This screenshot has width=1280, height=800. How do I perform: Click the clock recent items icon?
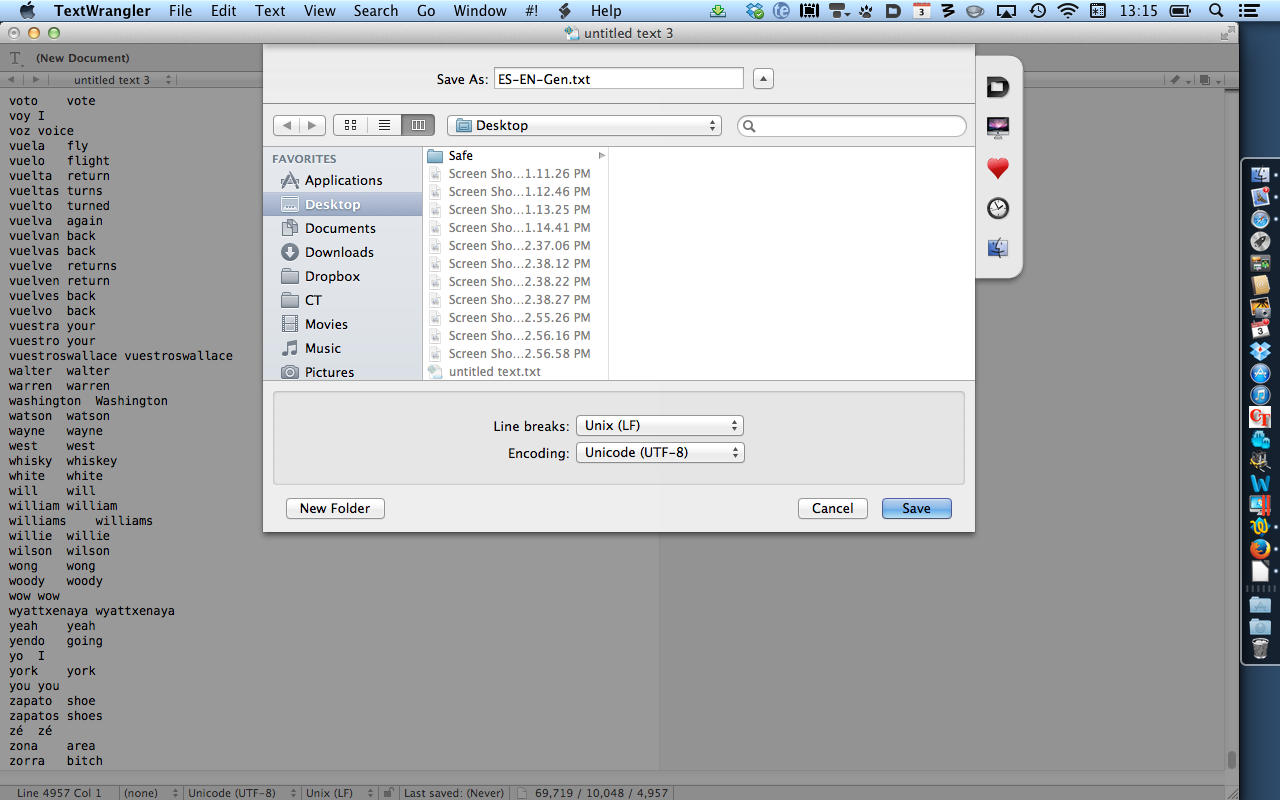(997, 208)
